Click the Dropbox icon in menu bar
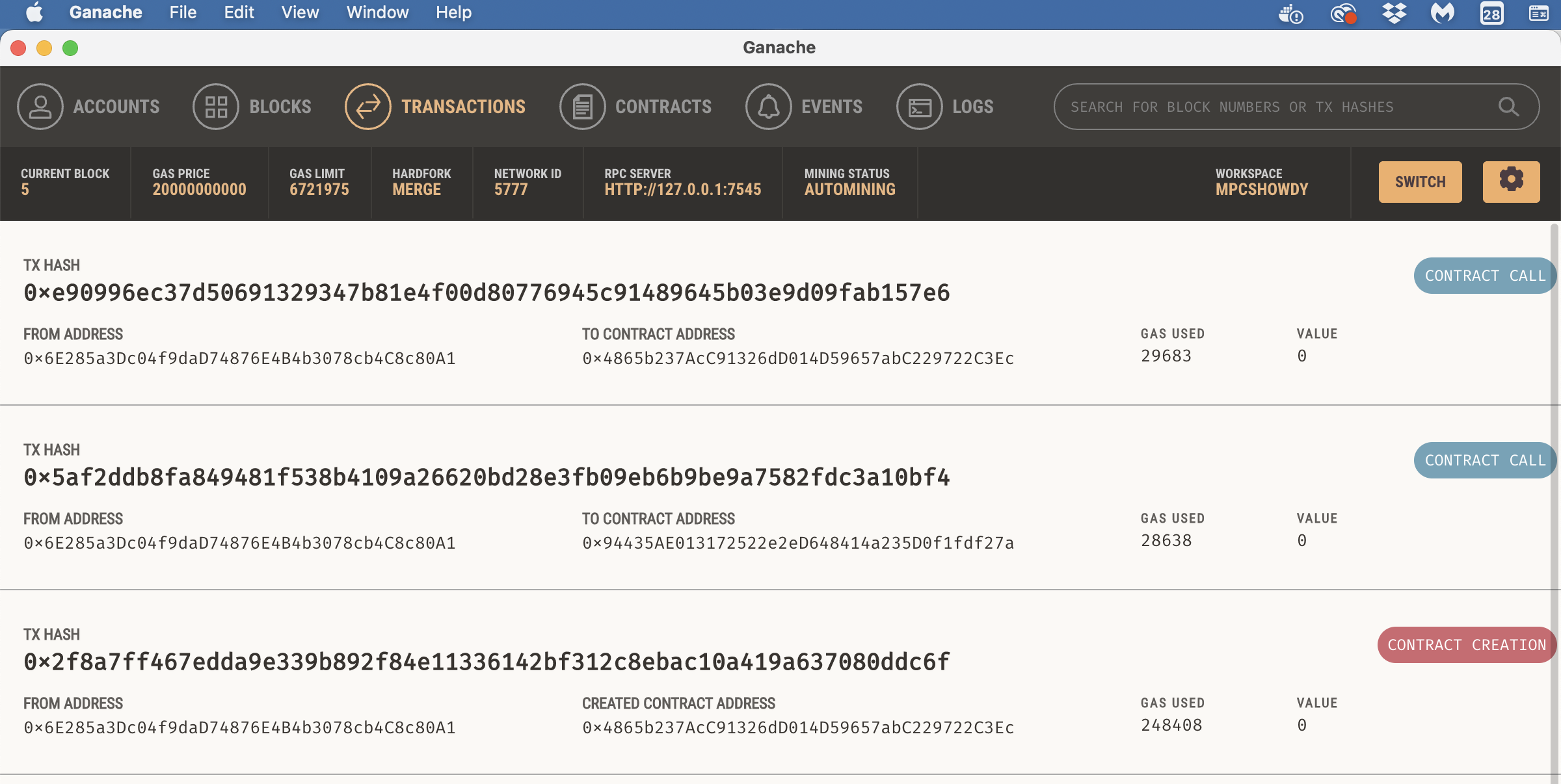Viewport: 1561px width, 784px height. point(1394,13)
